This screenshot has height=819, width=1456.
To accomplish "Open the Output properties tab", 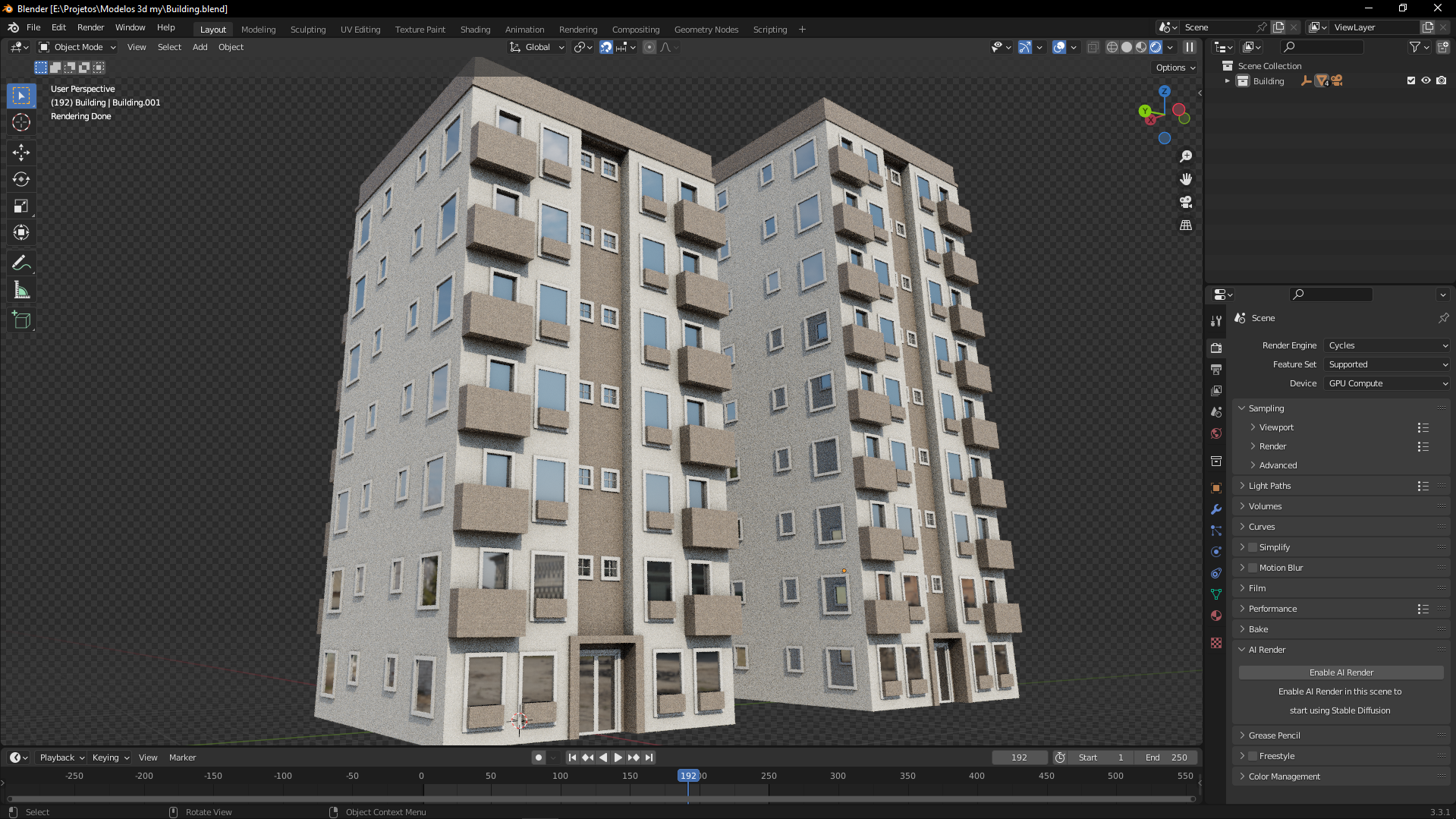I will (1216, 370).
